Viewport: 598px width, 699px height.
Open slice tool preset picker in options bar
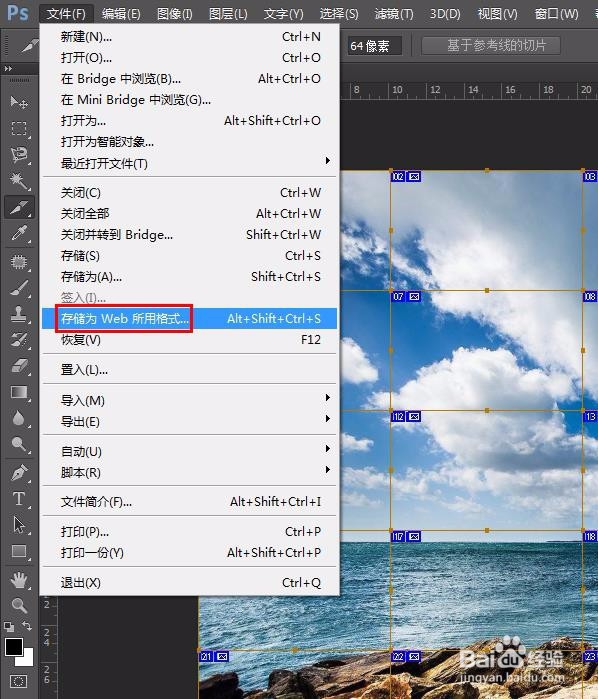coord(30,45)
